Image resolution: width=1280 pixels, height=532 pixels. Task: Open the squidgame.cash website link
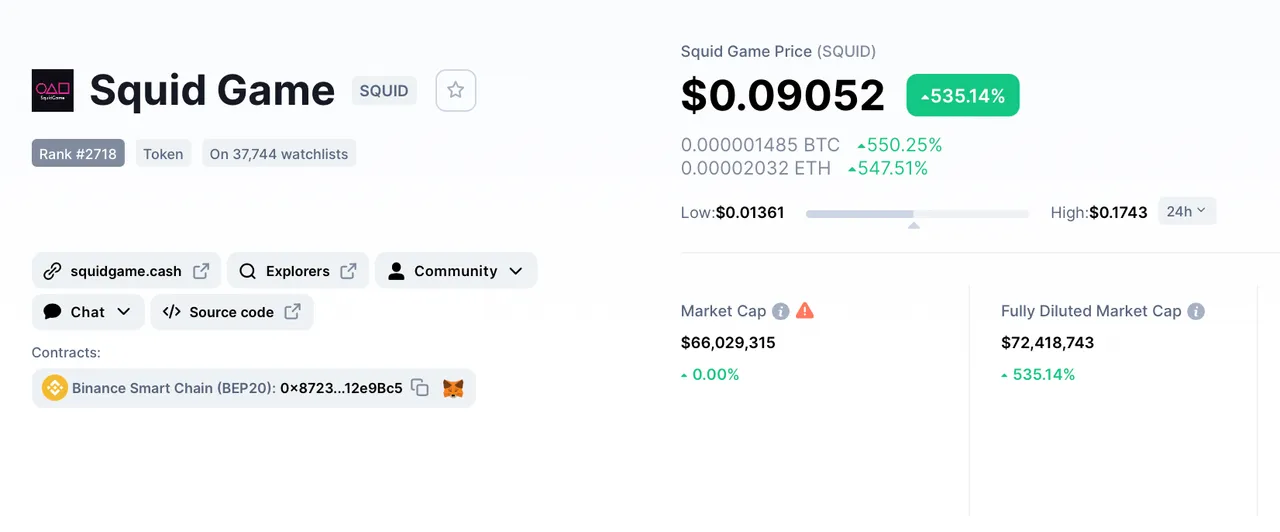point(126,271)
